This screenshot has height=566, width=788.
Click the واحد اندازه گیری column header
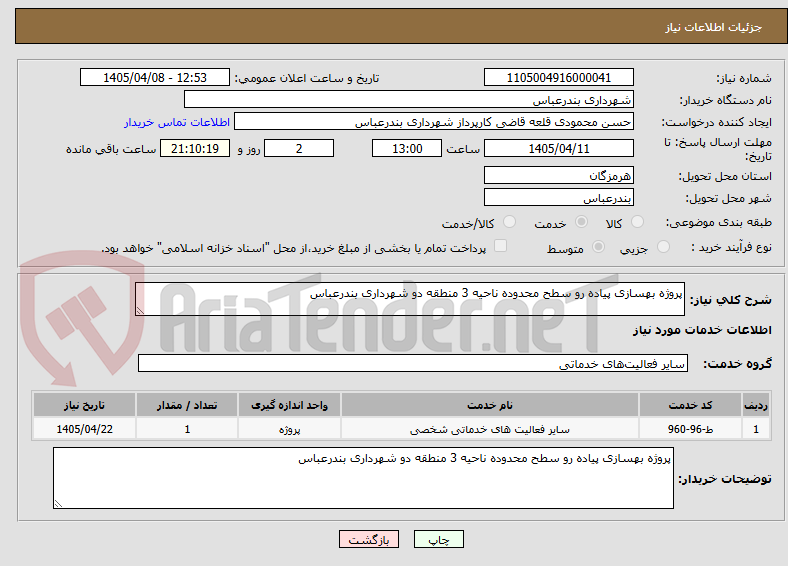(289, 405)
